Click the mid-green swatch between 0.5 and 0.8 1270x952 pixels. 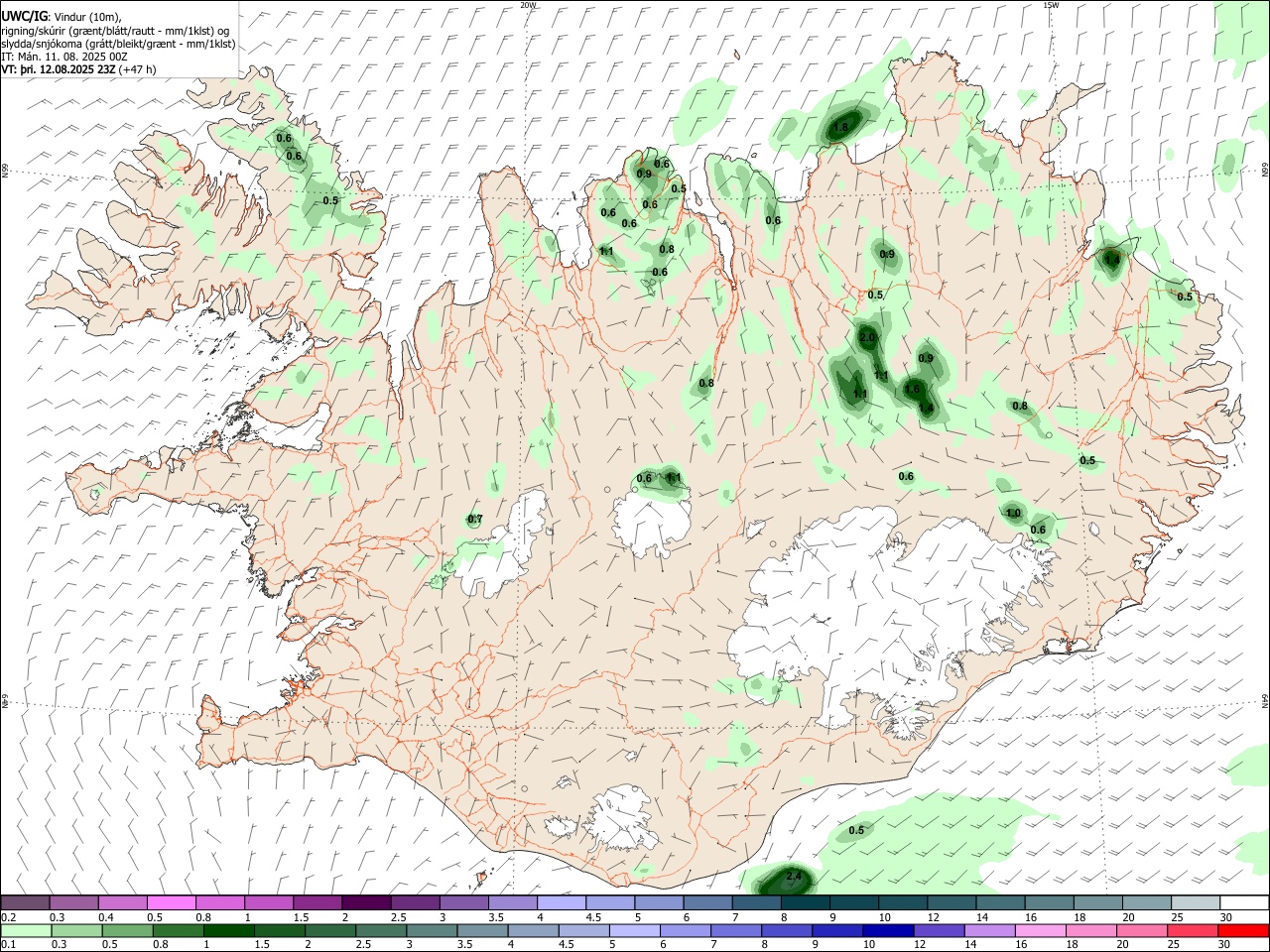[x=126, y=930]
